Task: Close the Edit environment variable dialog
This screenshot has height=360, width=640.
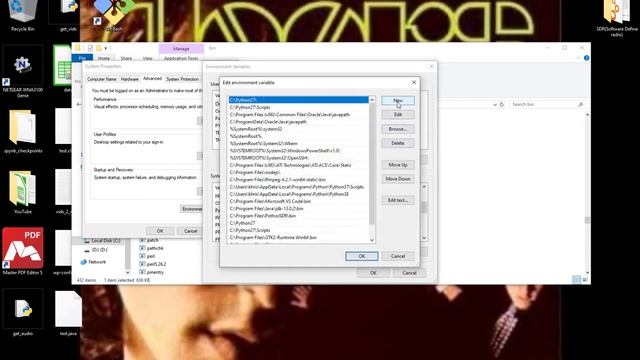Action: pos(414,82)
